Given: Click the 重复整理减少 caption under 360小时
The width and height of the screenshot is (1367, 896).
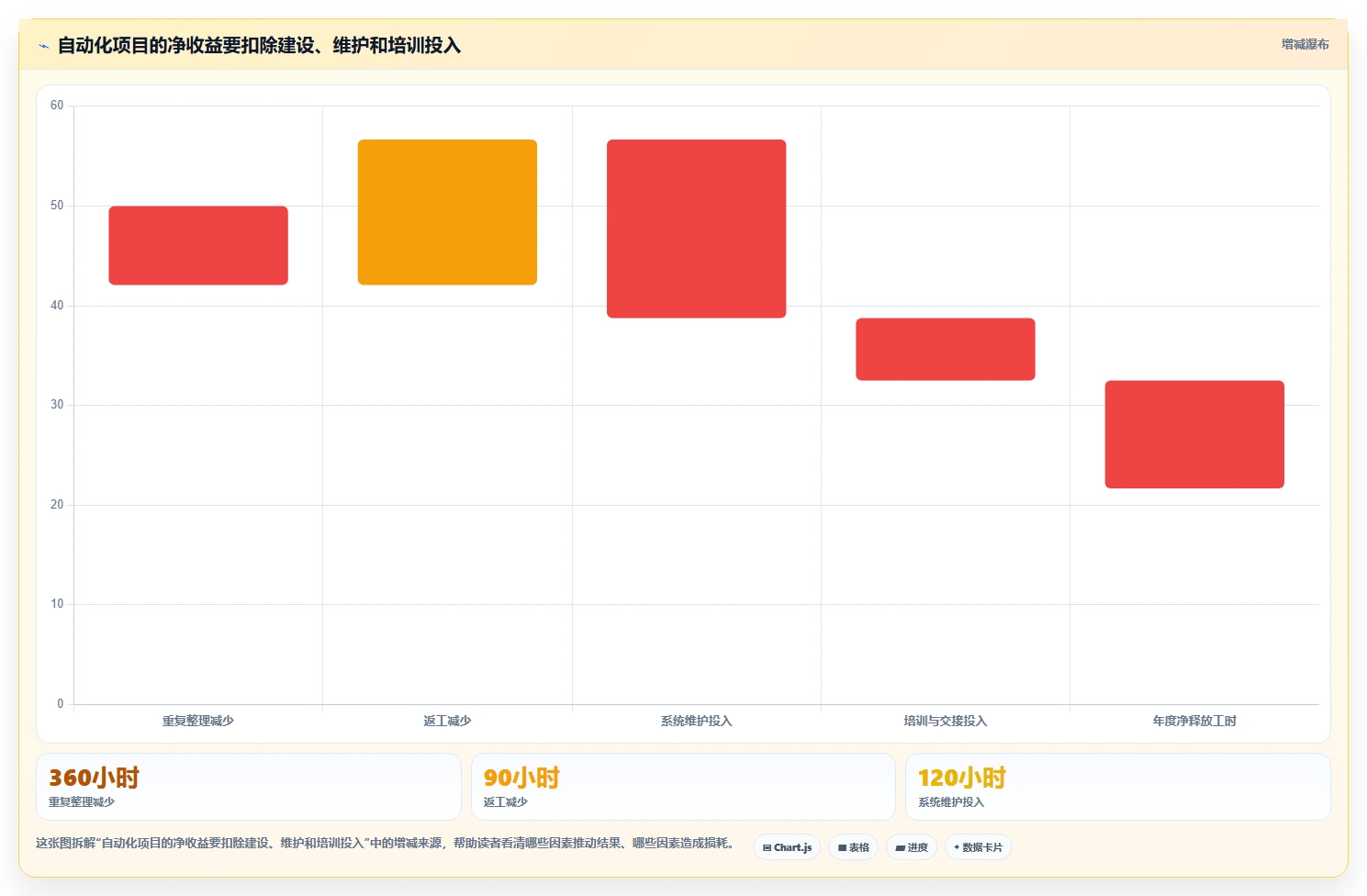Looking at the screenshot, I should coord(82,802).
